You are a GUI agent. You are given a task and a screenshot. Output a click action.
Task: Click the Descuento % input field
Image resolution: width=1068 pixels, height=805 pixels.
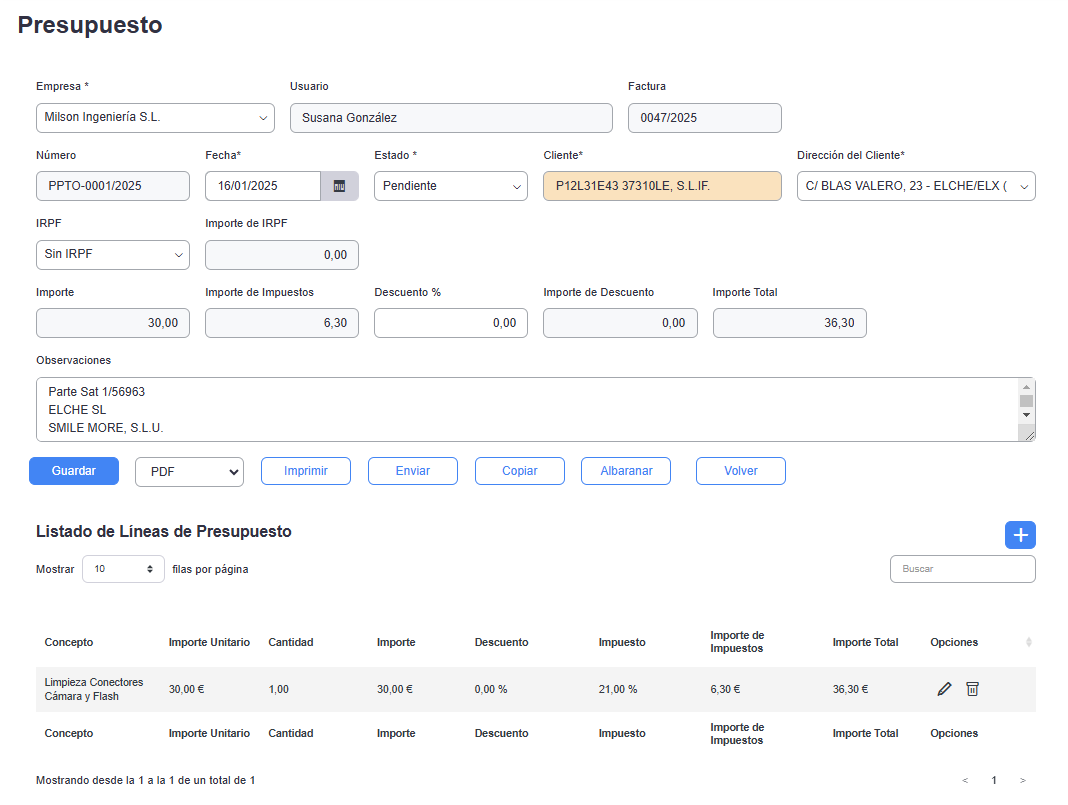click(450, 323)
